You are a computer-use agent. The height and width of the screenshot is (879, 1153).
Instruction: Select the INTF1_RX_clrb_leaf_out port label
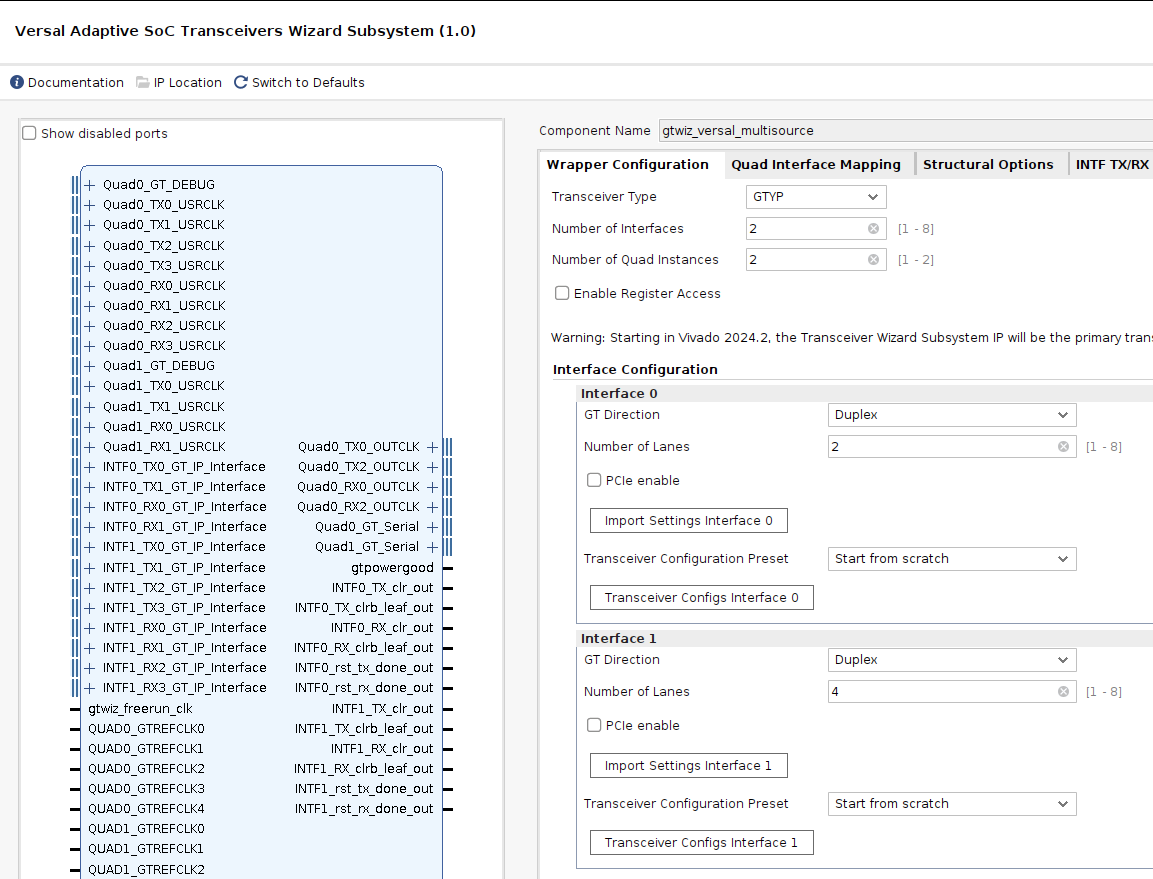point(363,769)
